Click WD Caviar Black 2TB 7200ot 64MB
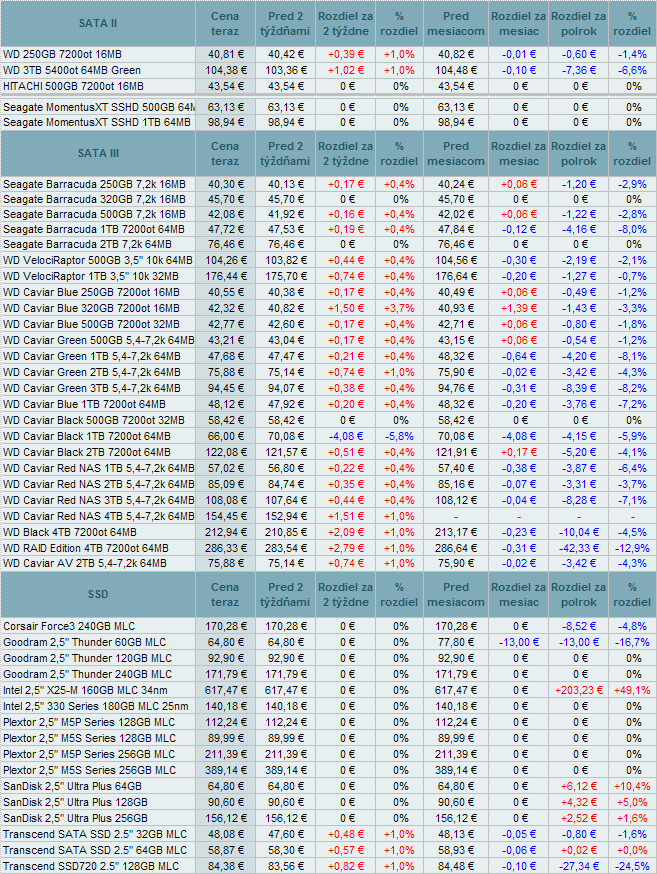This screenshot has width=657, height=874. tap(87, 452)
